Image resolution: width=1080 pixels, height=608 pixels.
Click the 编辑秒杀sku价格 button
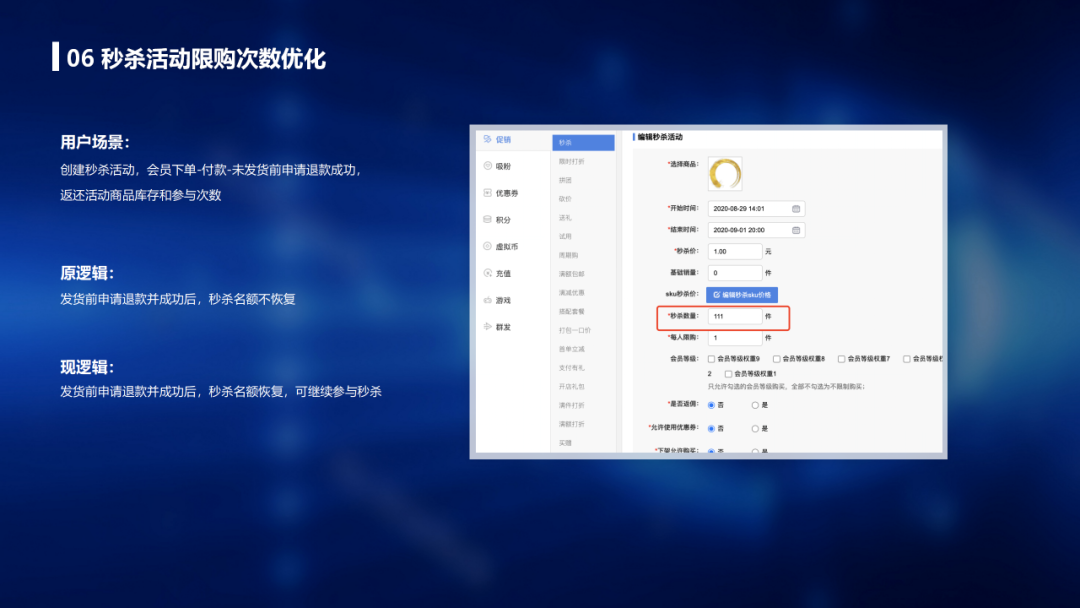coord(742,295)
